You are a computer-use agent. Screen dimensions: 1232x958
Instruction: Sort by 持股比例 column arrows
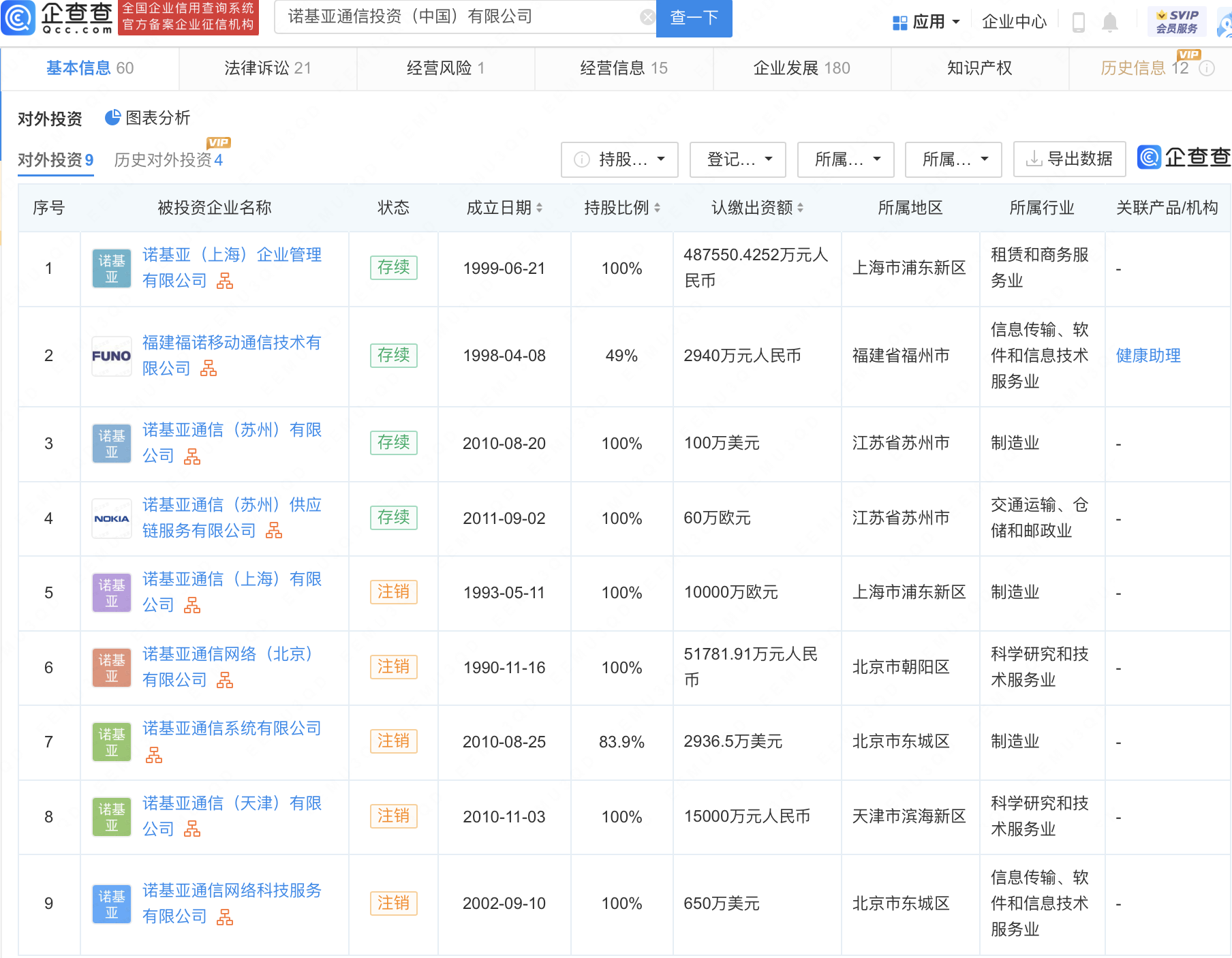657,208
